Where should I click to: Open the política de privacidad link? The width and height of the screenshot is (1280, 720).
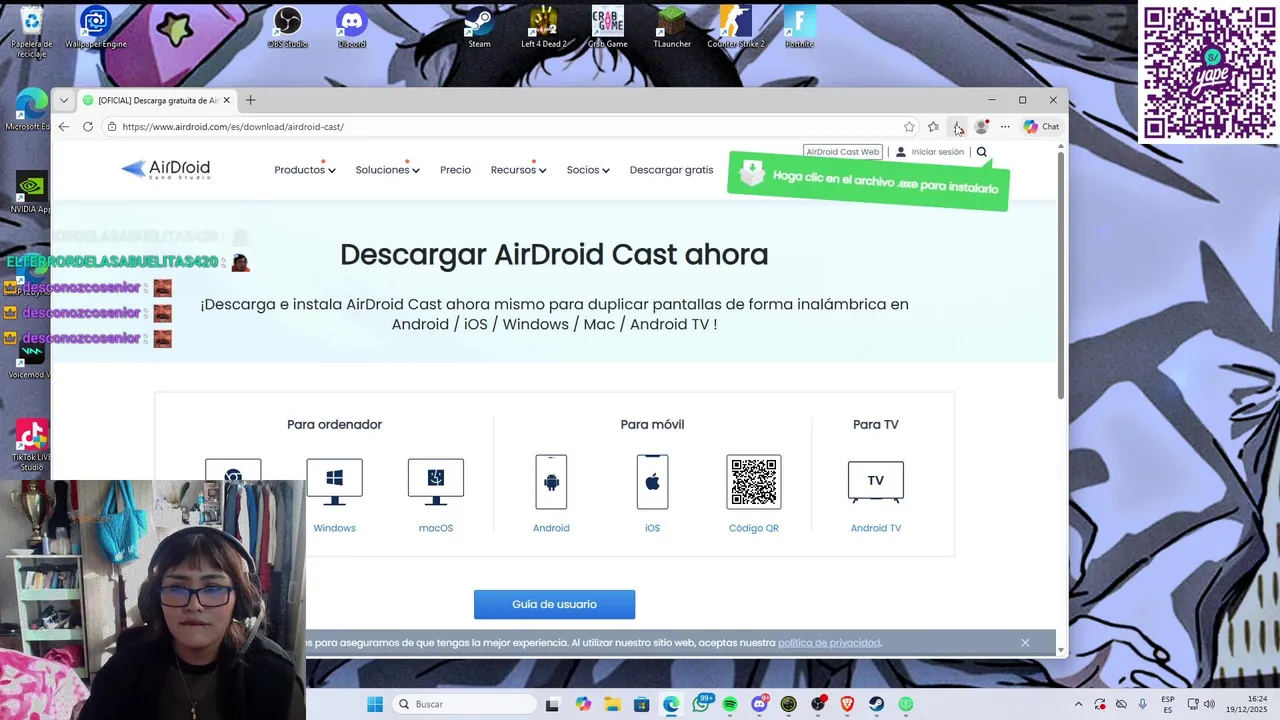829,643
